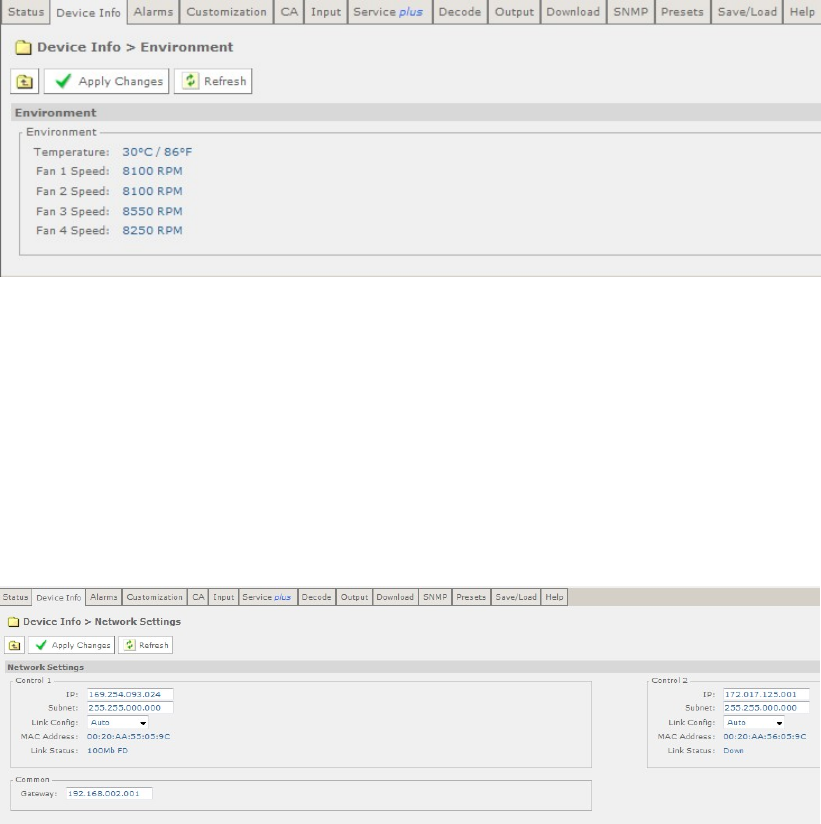Click Apply Changes on the Environment page
The height and width of the screenshot is (824, 821).
point(107,82)
